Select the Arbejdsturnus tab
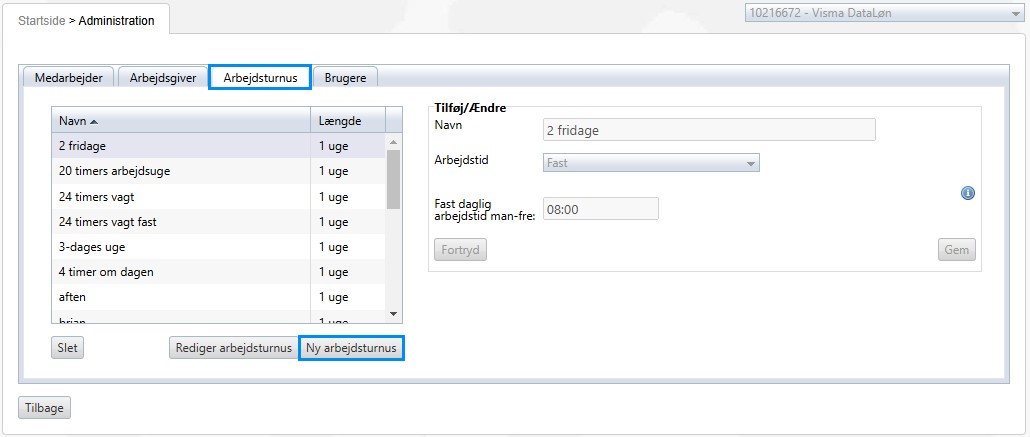This screenshot has width=1030, height=437. pyautogui.click(x=259, y=78)
